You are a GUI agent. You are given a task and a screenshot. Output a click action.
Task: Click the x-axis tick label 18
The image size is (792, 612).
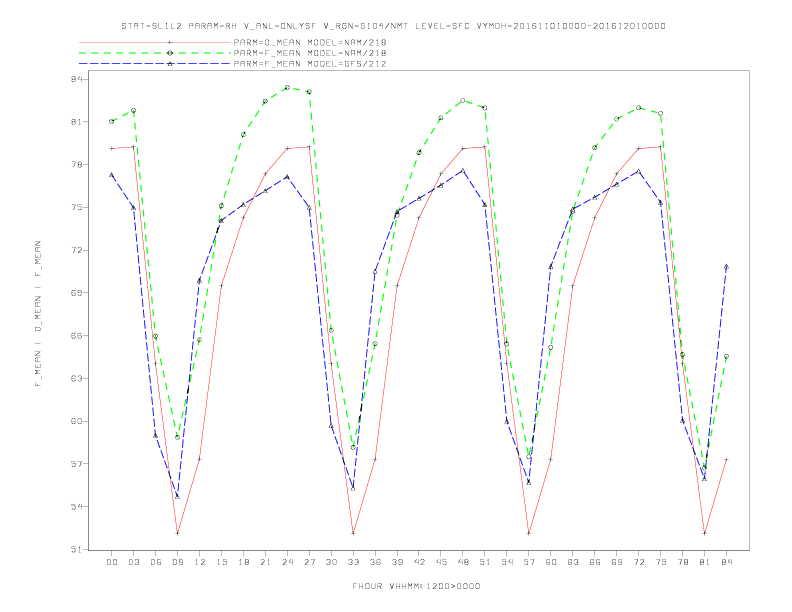[243, 562]
